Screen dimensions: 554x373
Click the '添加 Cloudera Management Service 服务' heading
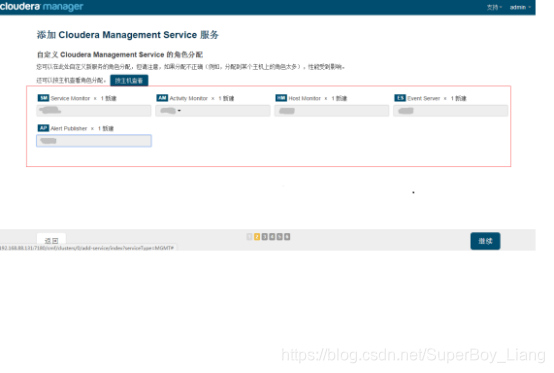(128, 35)
